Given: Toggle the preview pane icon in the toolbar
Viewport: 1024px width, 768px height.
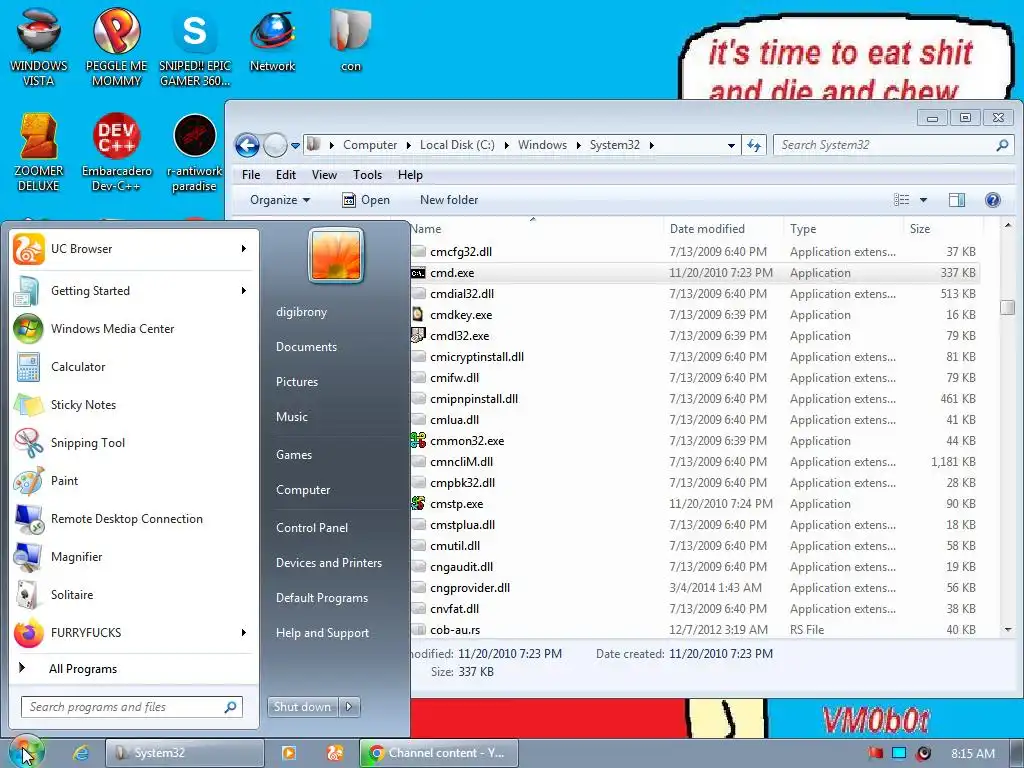Looking at the screenshot, I should click(x=957, y=200).
